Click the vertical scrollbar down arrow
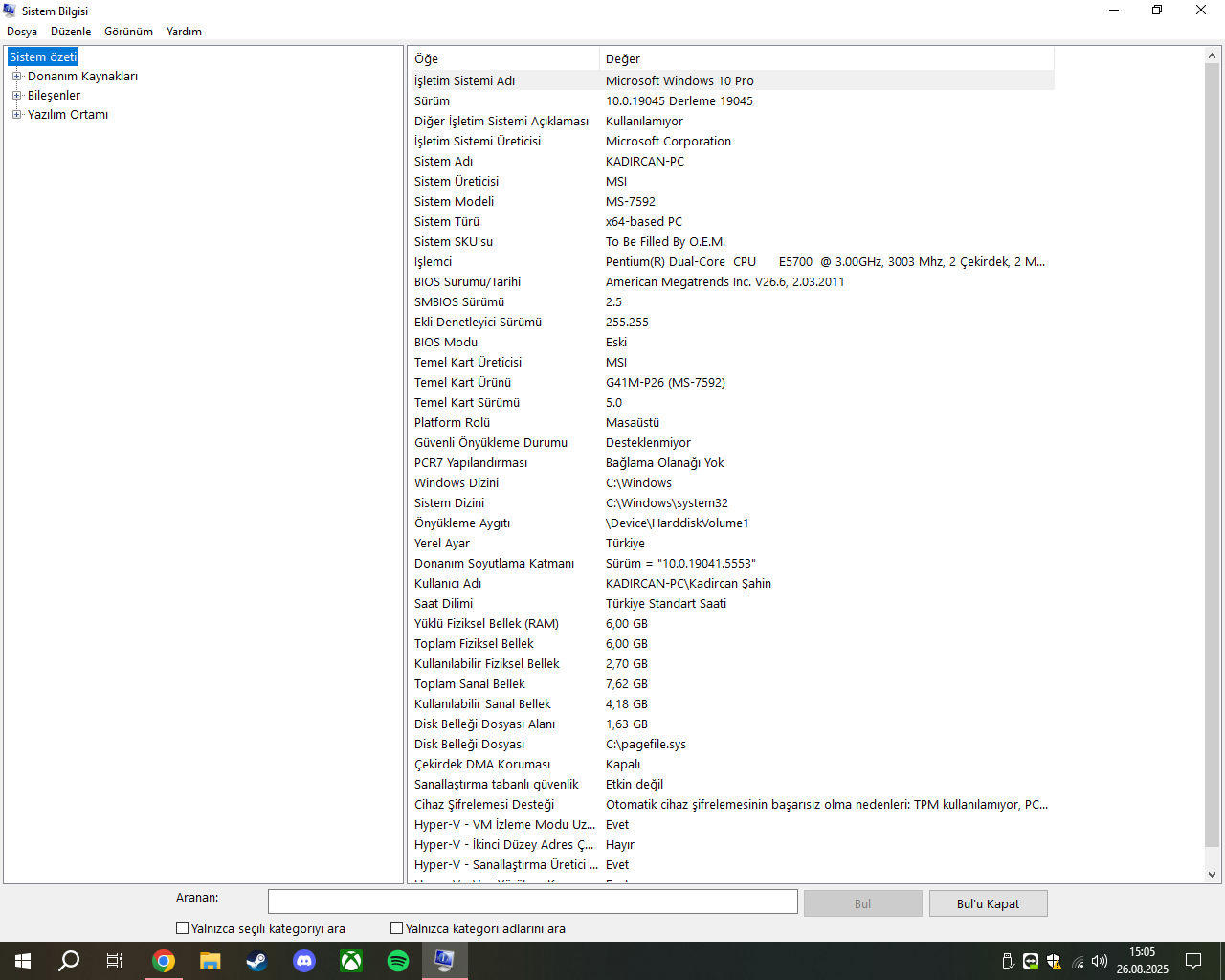Viewport: 1225px width, 980px height. point(1213,874)
